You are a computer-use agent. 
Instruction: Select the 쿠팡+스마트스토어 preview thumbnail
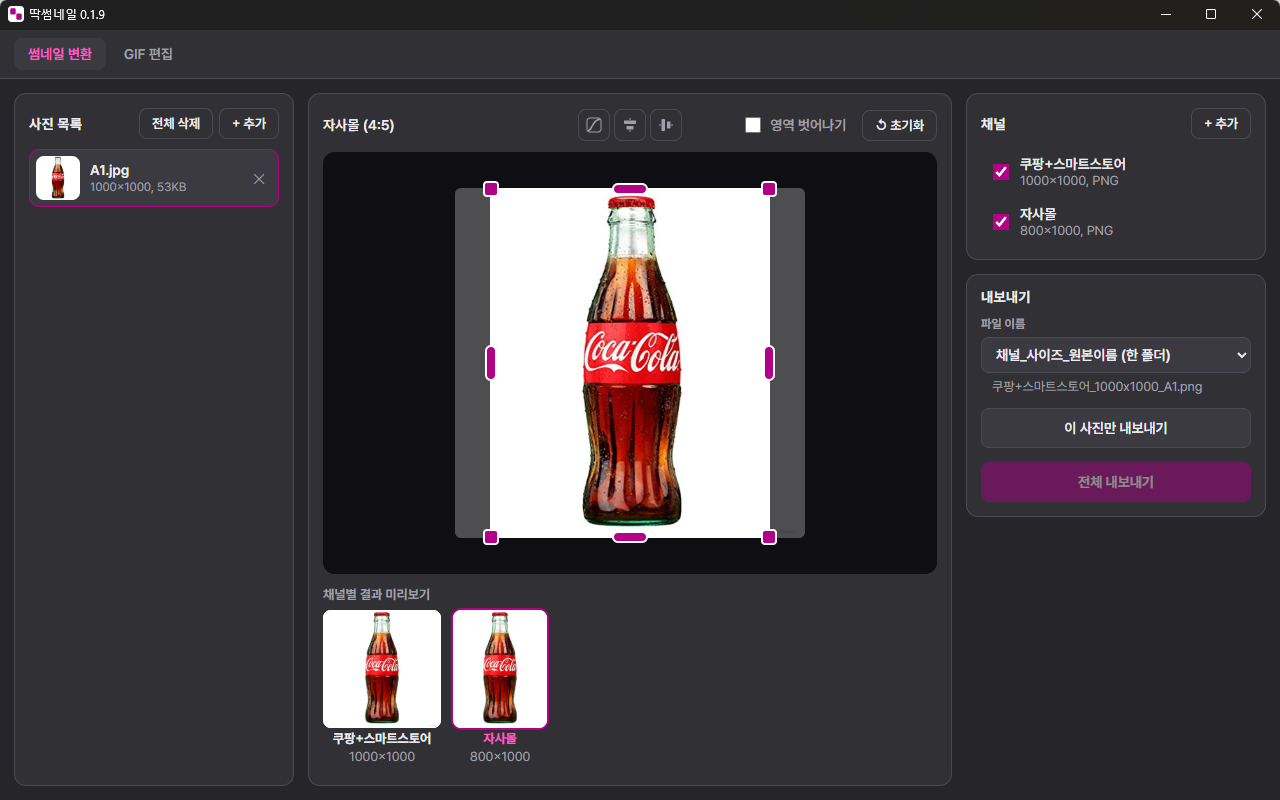[x=382, y=669]
